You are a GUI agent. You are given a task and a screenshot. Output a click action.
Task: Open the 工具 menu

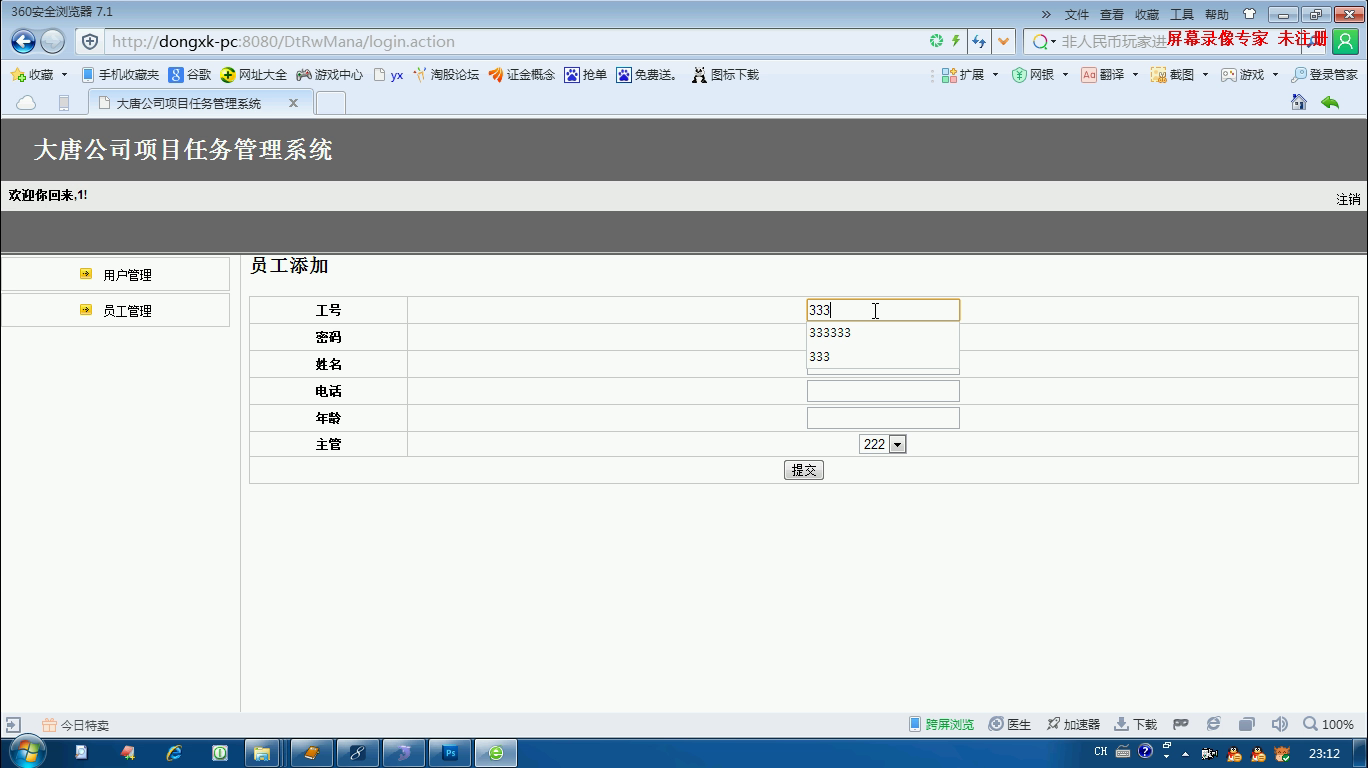point(1182,14)
